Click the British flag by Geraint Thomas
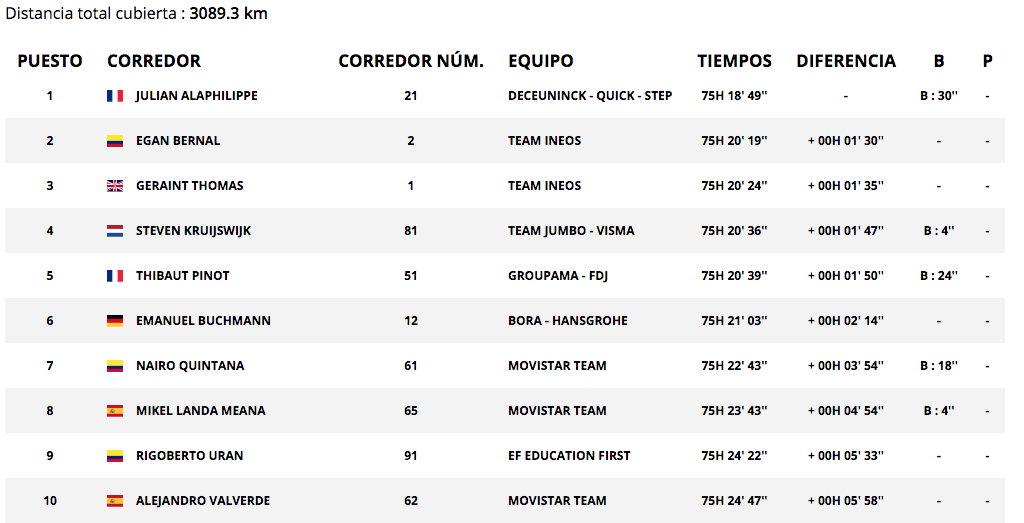The width and height of the screenshot is (1024, 523). (x=115, y=186)
